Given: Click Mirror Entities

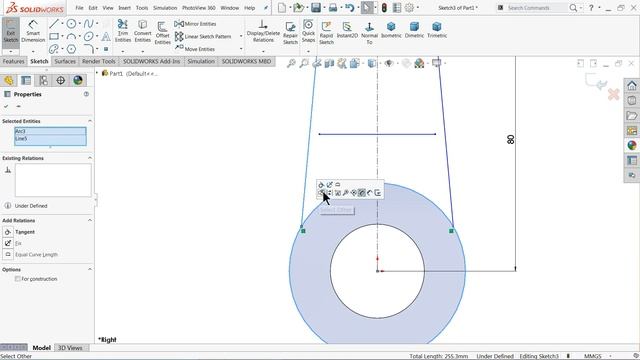Looking at the screenshot, I should 196,24.
